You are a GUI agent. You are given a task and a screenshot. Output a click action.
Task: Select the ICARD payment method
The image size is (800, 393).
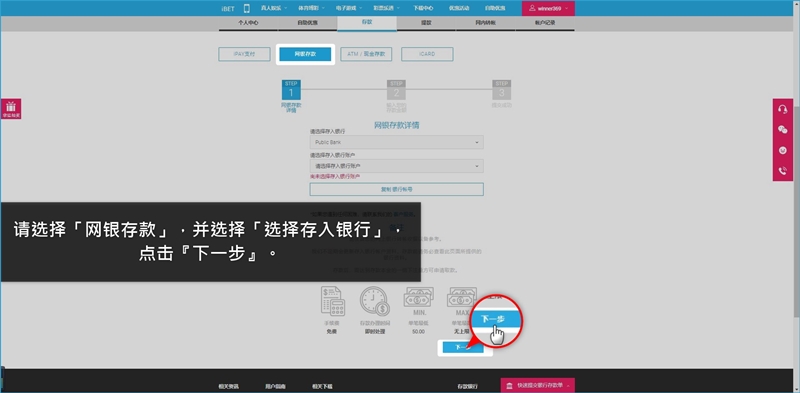(427, 54)
